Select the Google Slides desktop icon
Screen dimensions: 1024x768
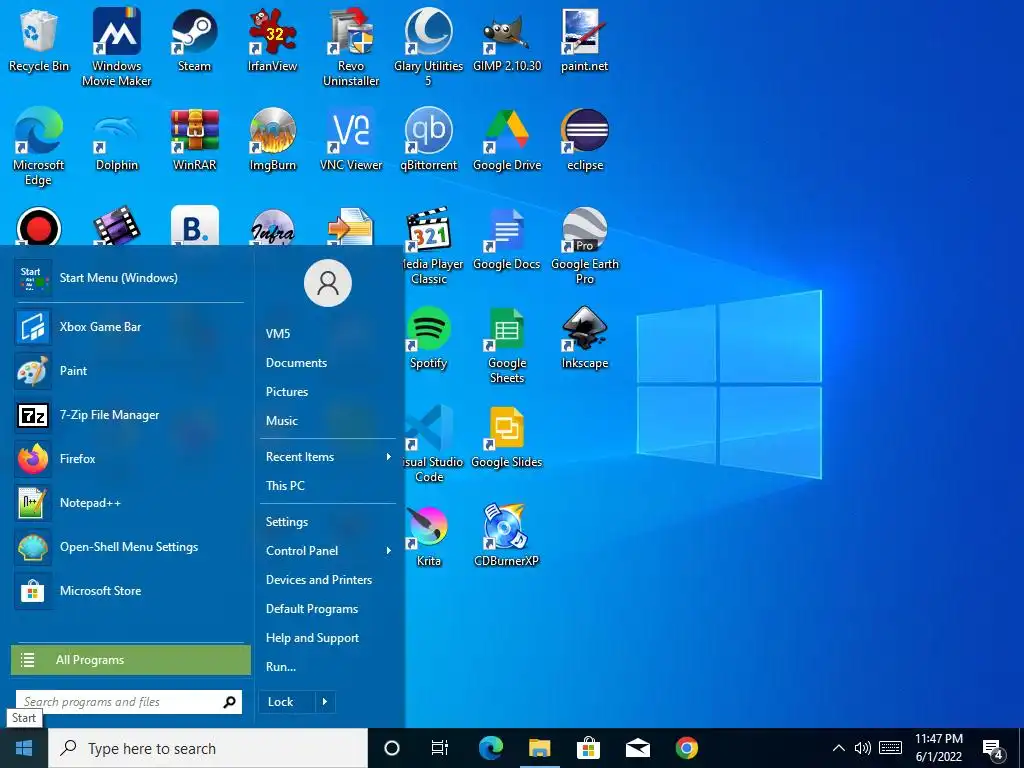507,437
